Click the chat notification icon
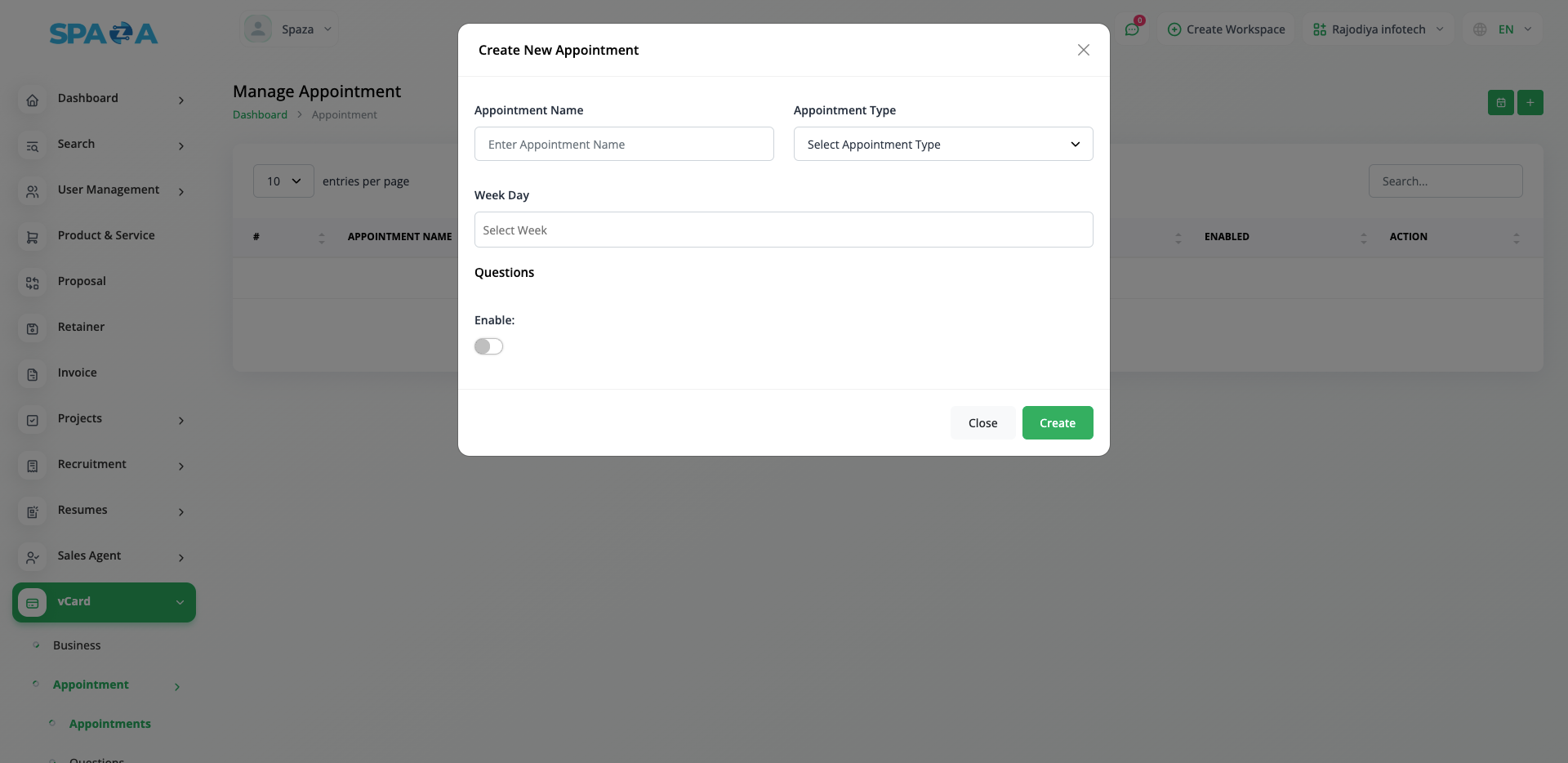The image size is (1568, 763). pos(1132,29)
